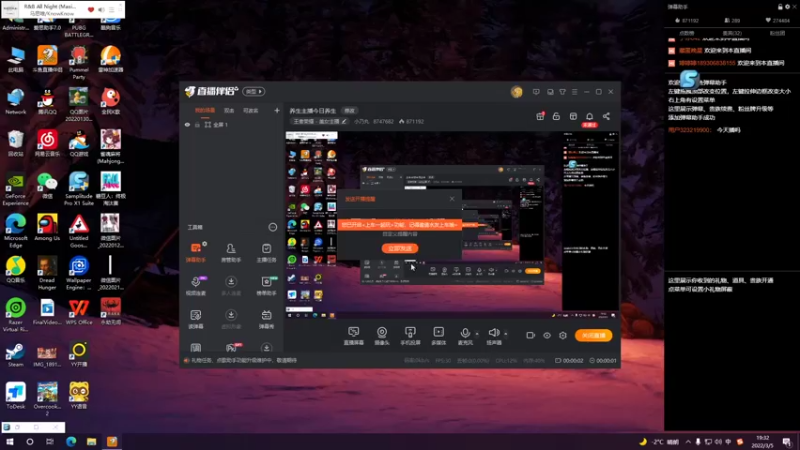Collapse the toolbox with round more button
Image resolution: width=800 pixels, height=450 pixels.
[x=272, y=227]
